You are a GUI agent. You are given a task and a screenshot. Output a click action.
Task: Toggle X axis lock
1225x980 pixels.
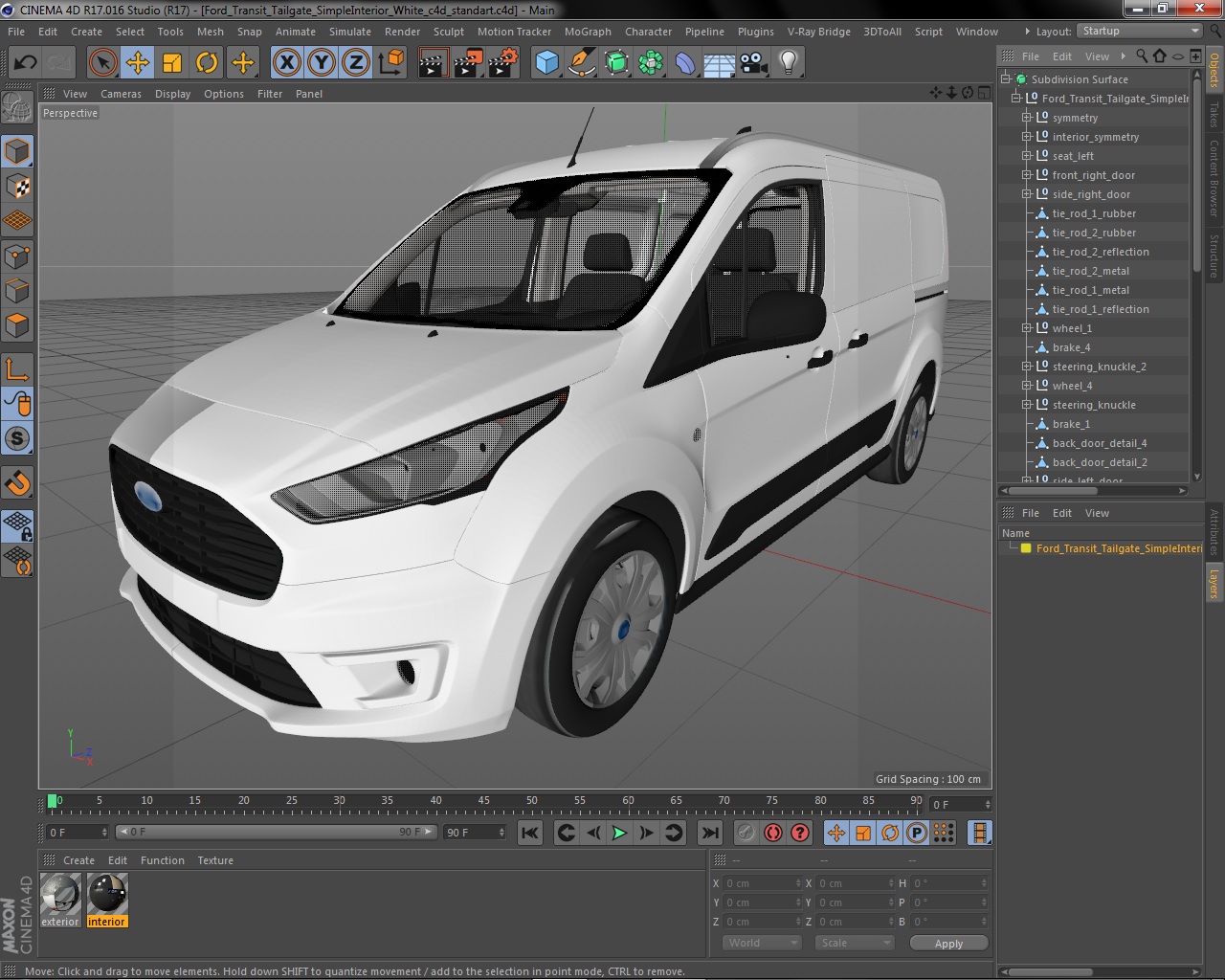tap(286, 63)
